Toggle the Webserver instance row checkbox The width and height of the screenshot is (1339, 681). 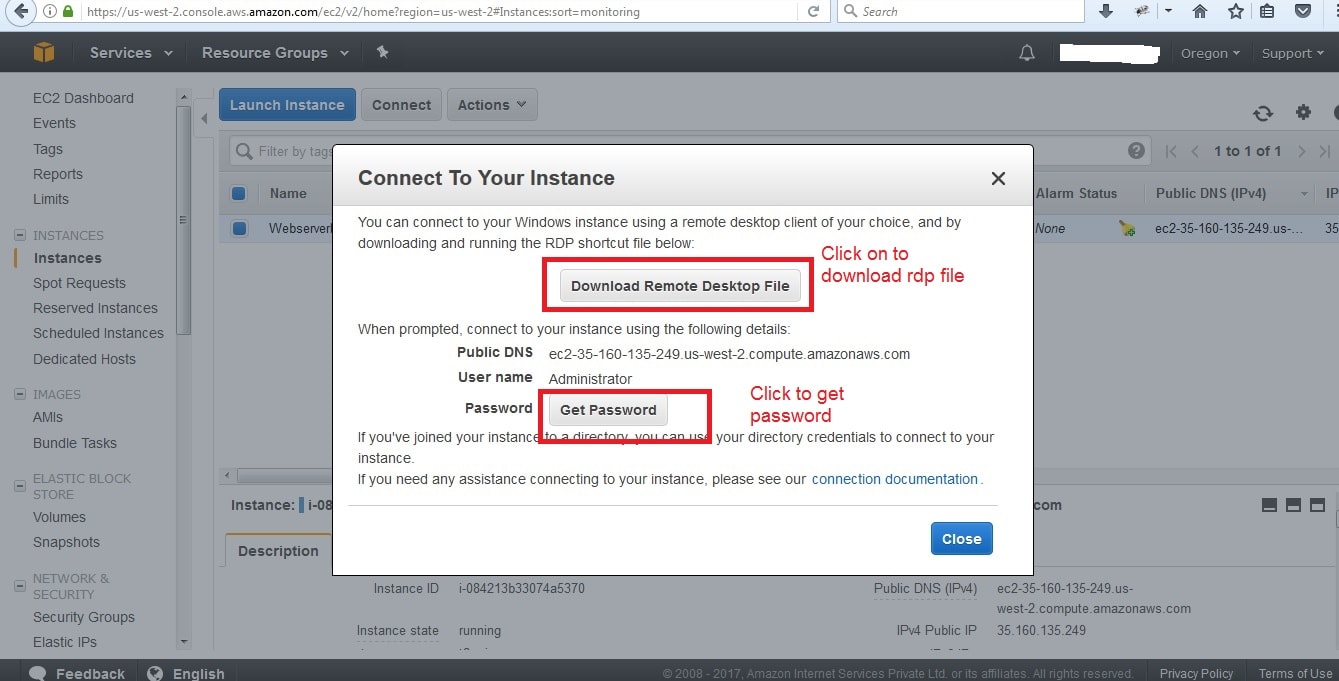pos(239,228)
